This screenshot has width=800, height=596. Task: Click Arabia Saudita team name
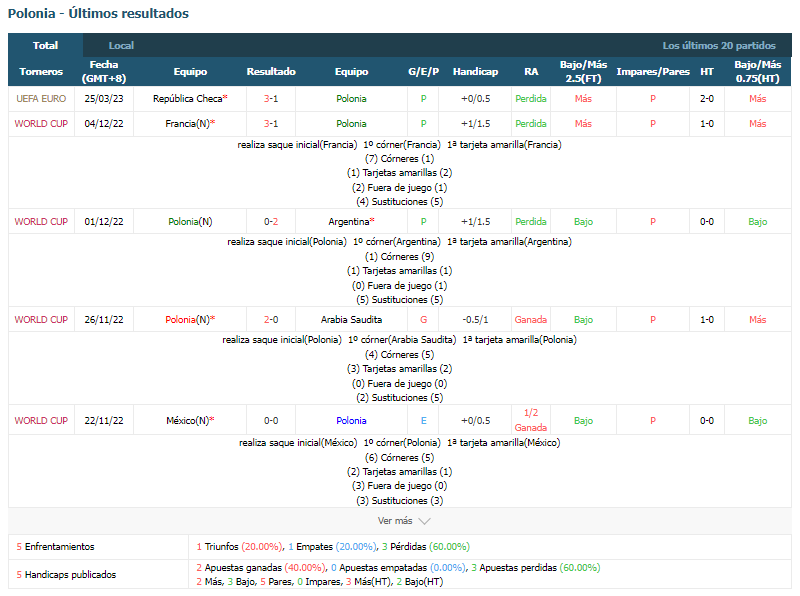click(351, 319)
